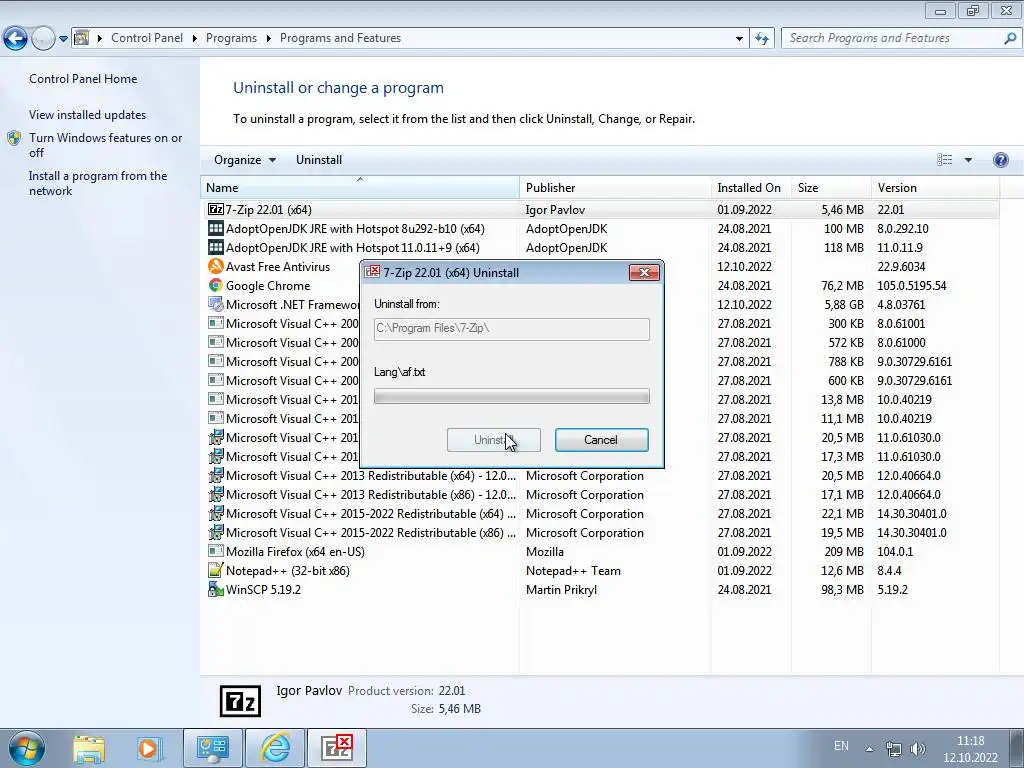
Task: Expand the Control Panel breadcrumb arrow
Action: point(194,38)
